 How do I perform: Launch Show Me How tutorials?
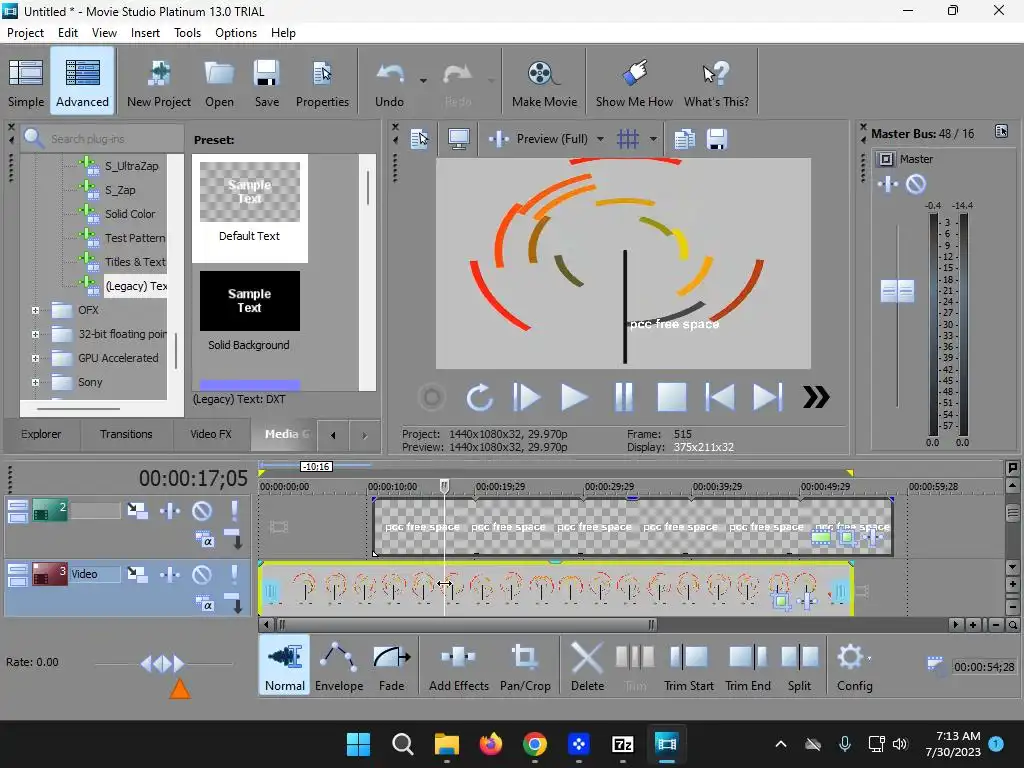(x=634, y=82)
